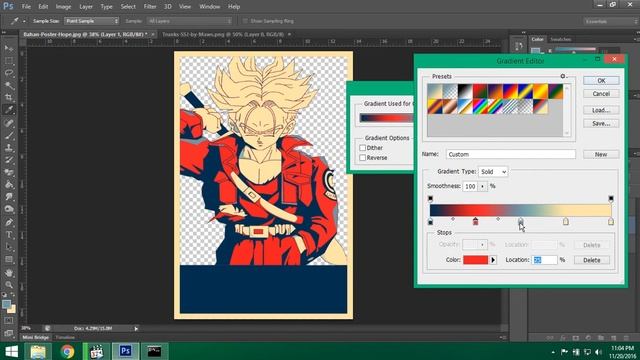Select the Brush tool
Image resolution: width=640 pixels, height=360 pixels.
click(x=9, y=136)
